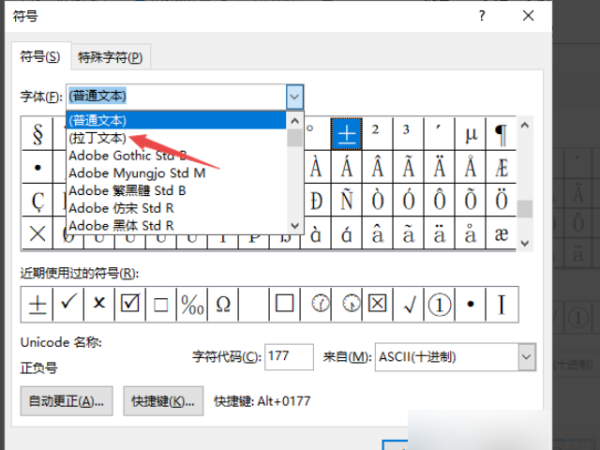The image size is (600, 450).
Task: Choose the bullet • symbol in grid
Action: point(37,167)
